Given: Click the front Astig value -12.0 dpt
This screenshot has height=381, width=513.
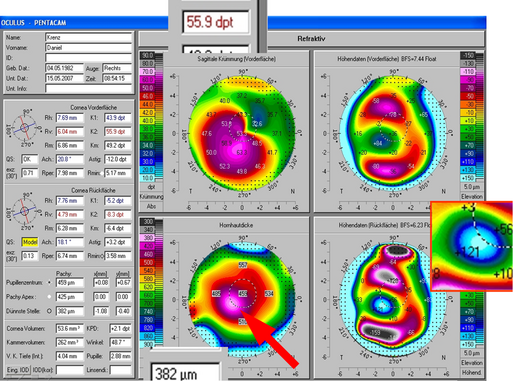Looking at the screenshot, I should point(118,159).
